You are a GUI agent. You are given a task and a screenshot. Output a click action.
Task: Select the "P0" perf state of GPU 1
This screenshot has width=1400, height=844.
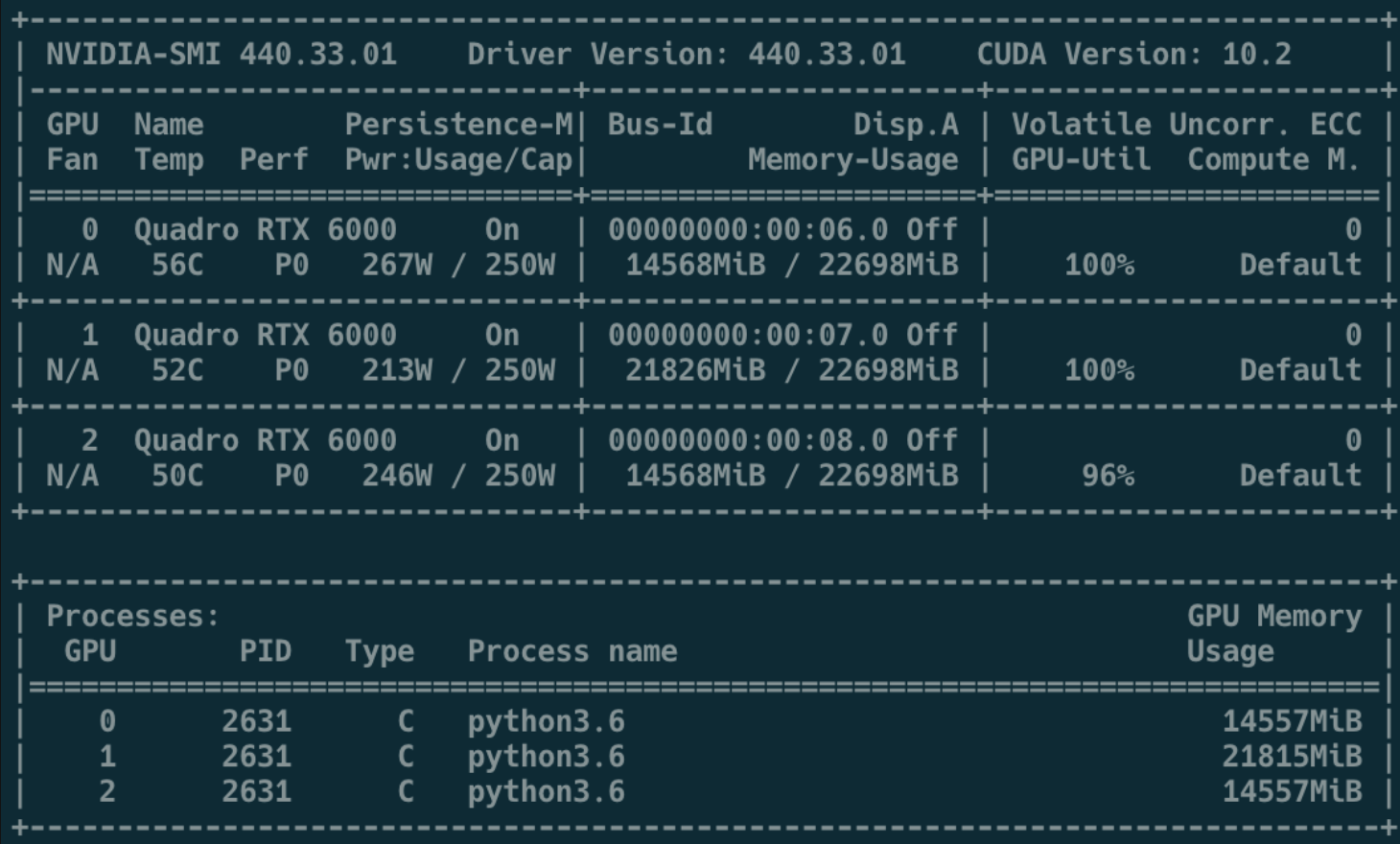click(x=292, y=370)
